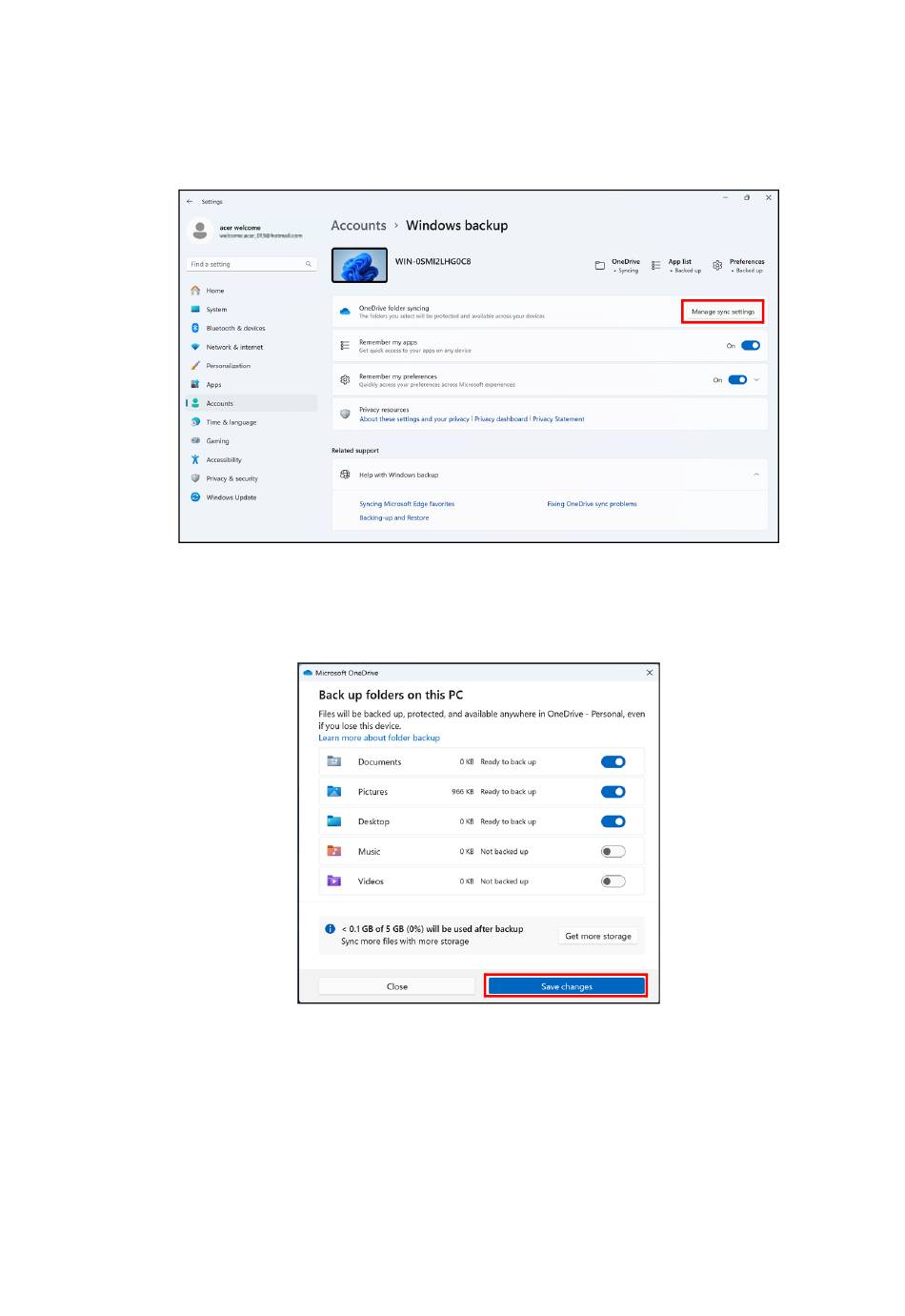
Task: Turn off the Remember my preferences toggle
Action: pos(737,379)
